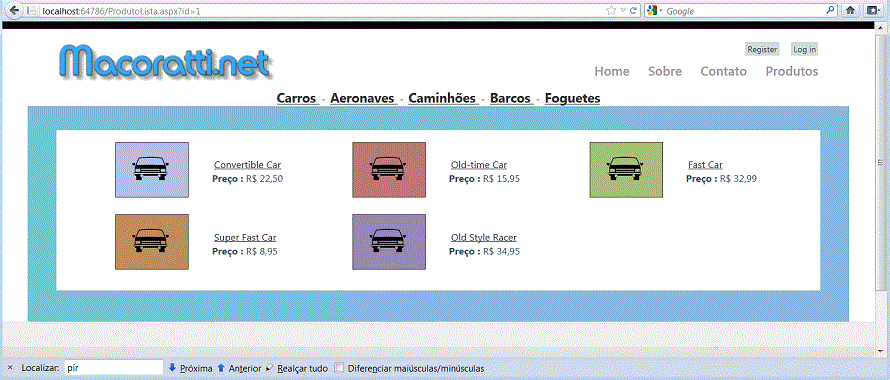Click the Log in button
The width and height of the screenshot is (890, 380).
(x=804, y=49)
